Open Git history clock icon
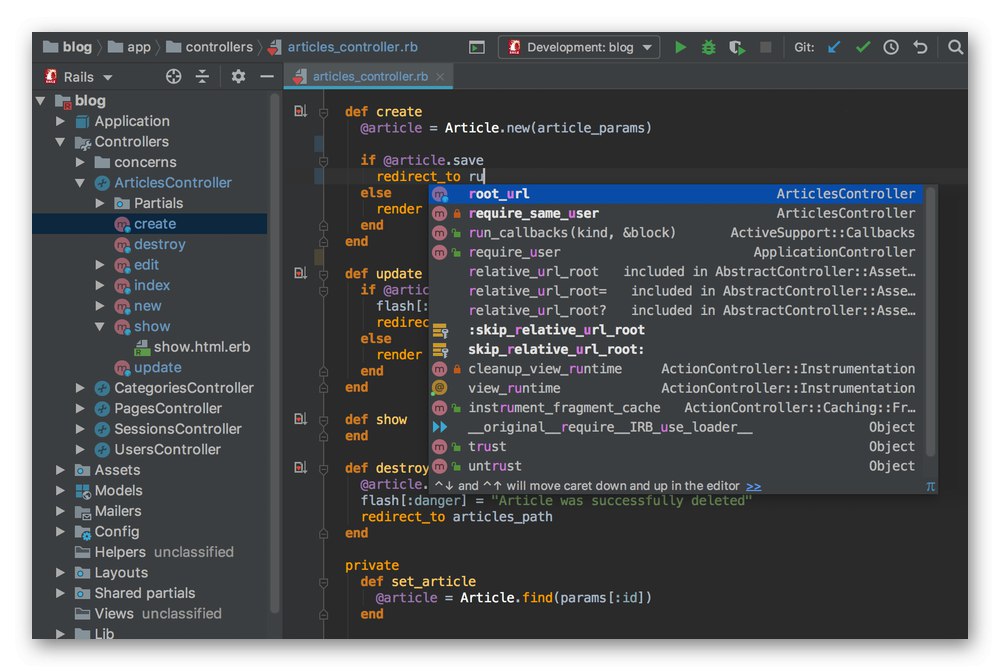 click(891, 47)
